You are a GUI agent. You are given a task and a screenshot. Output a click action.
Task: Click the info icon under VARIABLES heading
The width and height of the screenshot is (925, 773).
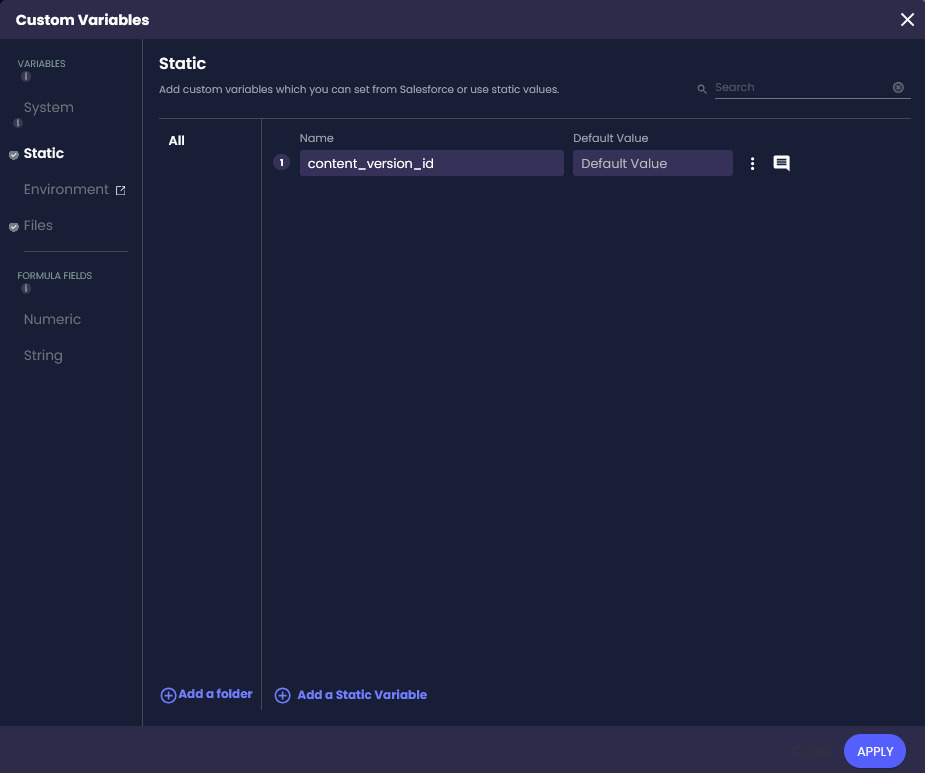point(26,76)
